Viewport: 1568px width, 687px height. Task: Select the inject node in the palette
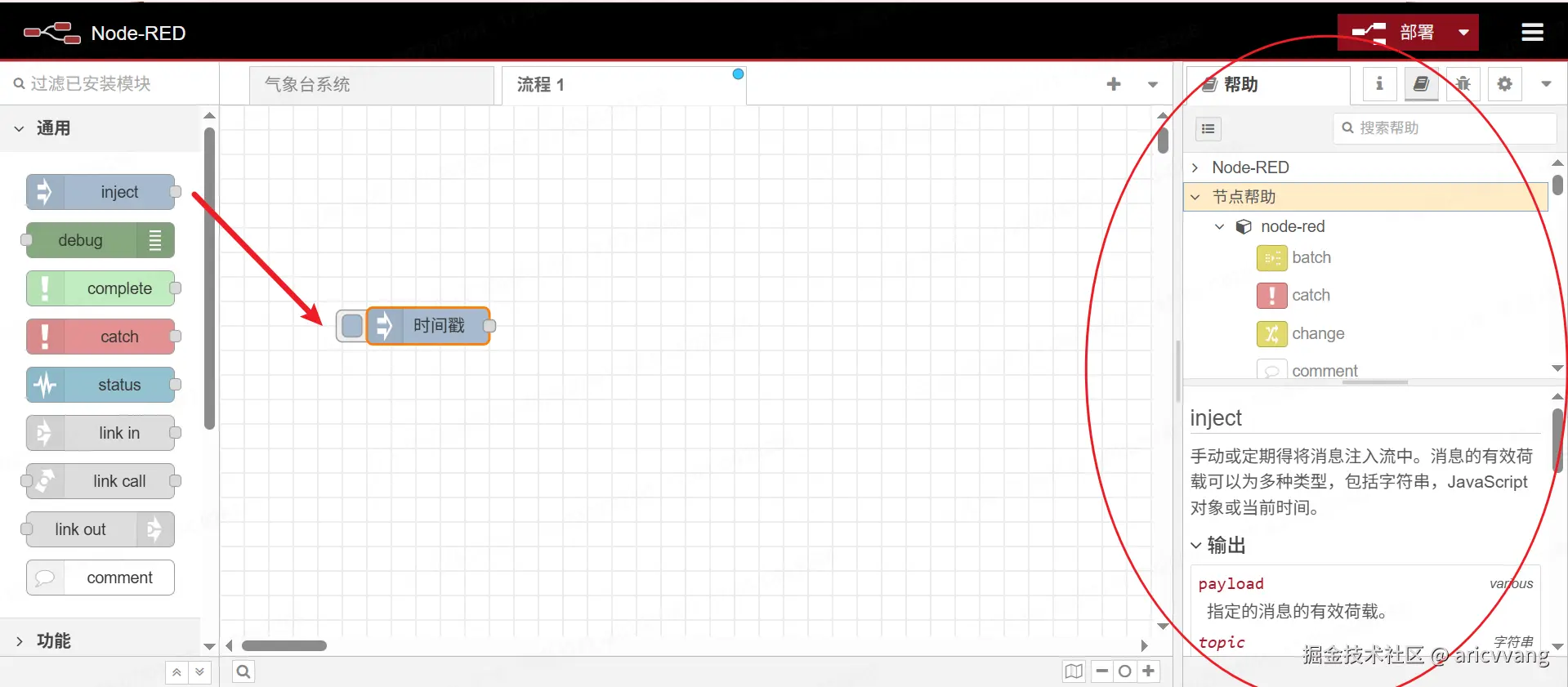101,192
